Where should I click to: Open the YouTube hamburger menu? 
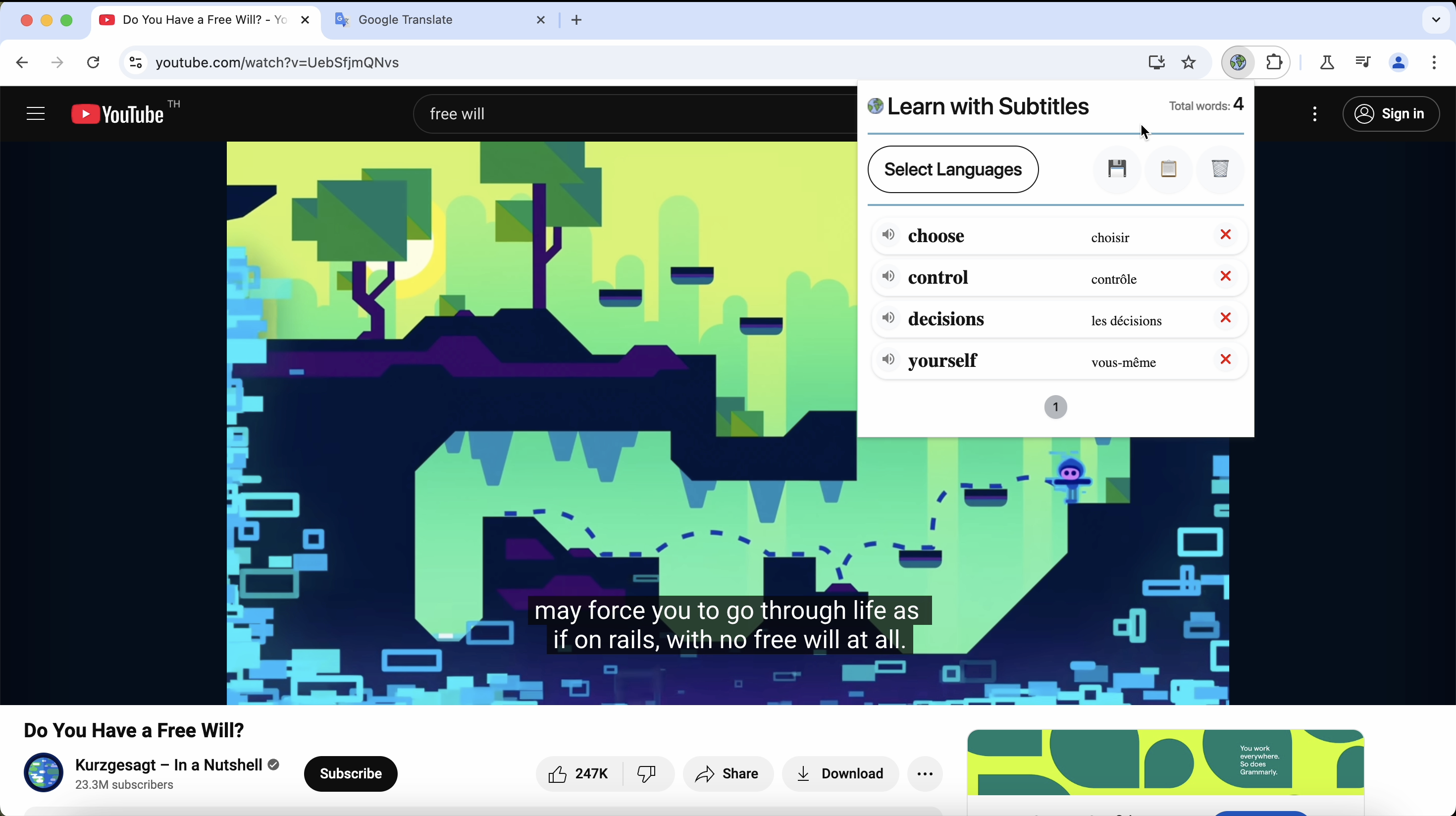pos(35,113)
